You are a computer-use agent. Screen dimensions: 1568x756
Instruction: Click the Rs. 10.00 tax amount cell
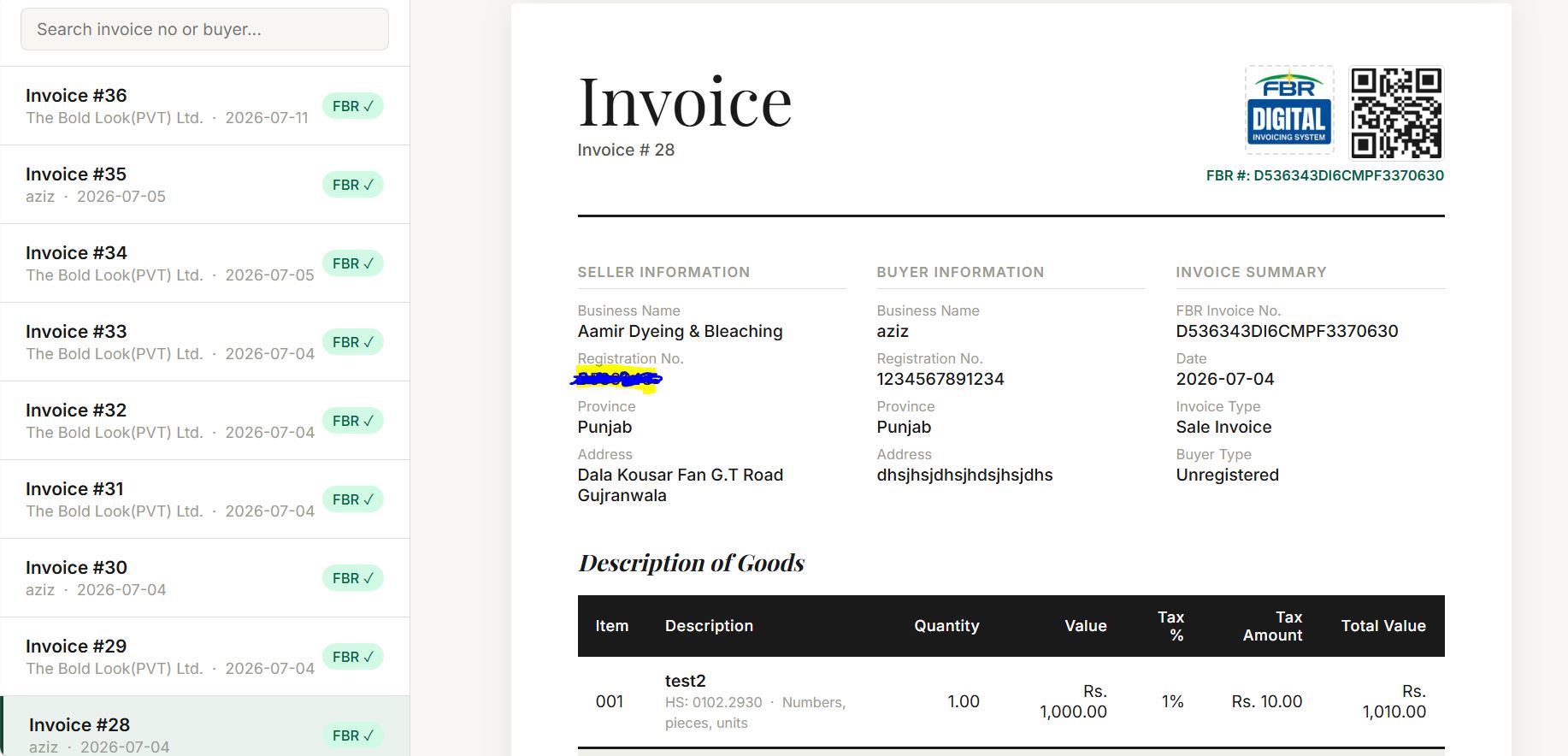(1266, 701)
